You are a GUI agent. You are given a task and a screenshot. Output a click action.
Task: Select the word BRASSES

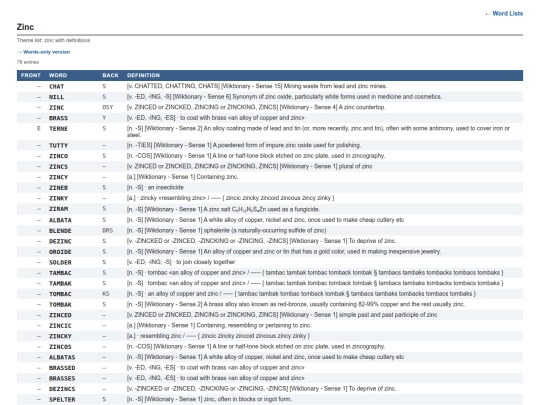pos(62,378)
